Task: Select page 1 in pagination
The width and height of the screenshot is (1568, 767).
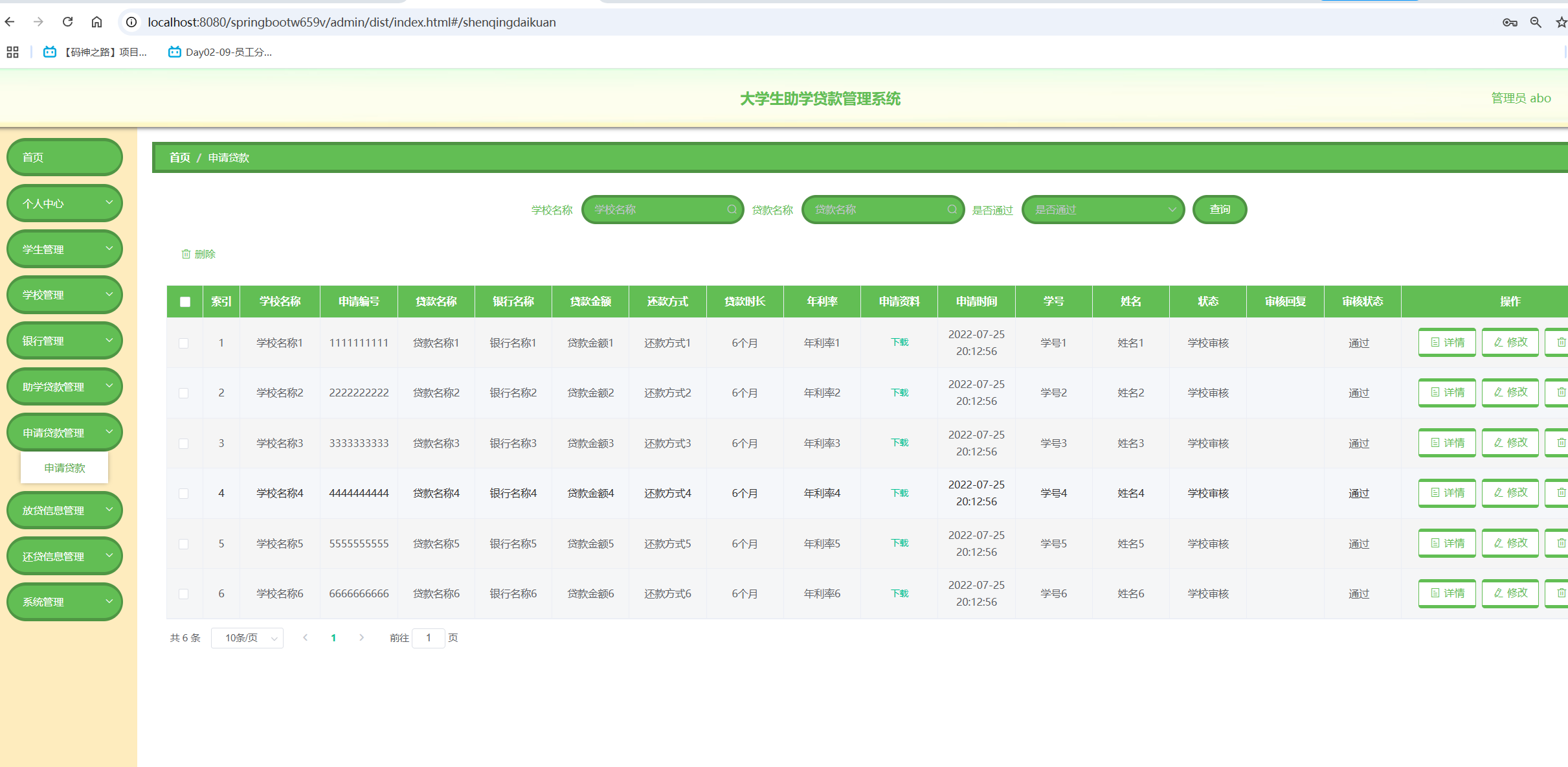Action: [x=333, y=637]
